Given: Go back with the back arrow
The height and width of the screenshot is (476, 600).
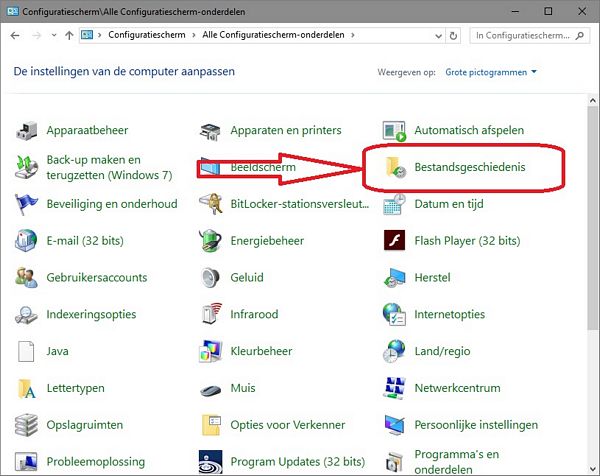Looking at the screenshot, I should (x=15, y=35).
